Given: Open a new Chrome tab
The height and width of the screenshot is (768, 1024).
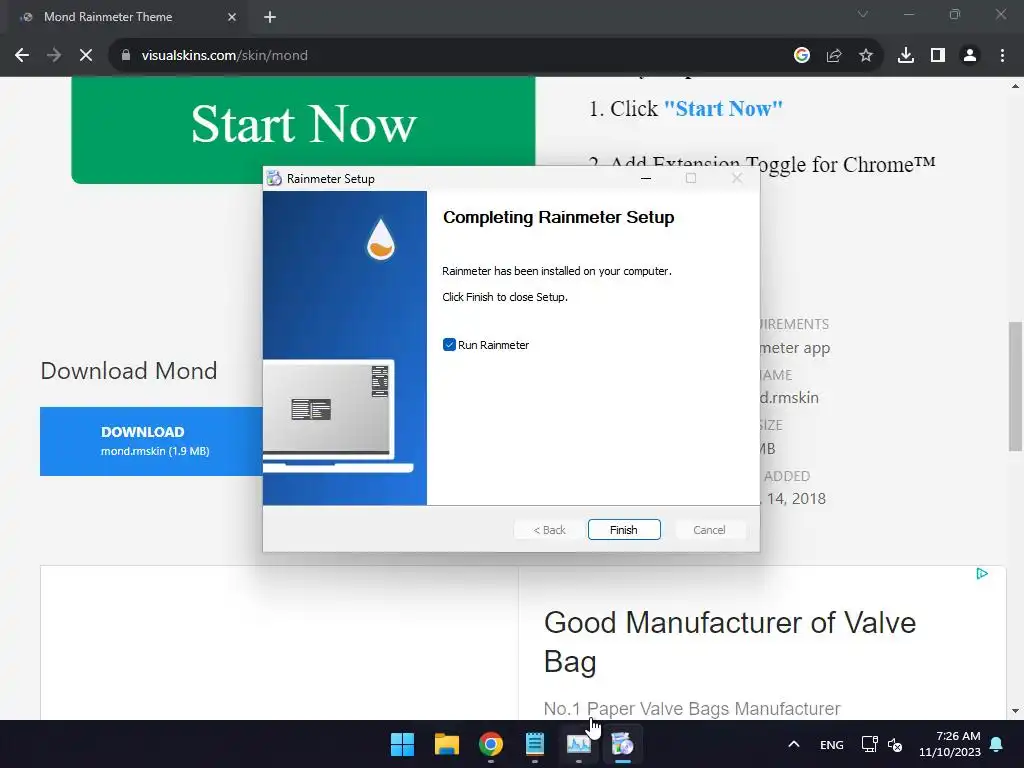Looking at the screenshot, I should pos(270,17).
